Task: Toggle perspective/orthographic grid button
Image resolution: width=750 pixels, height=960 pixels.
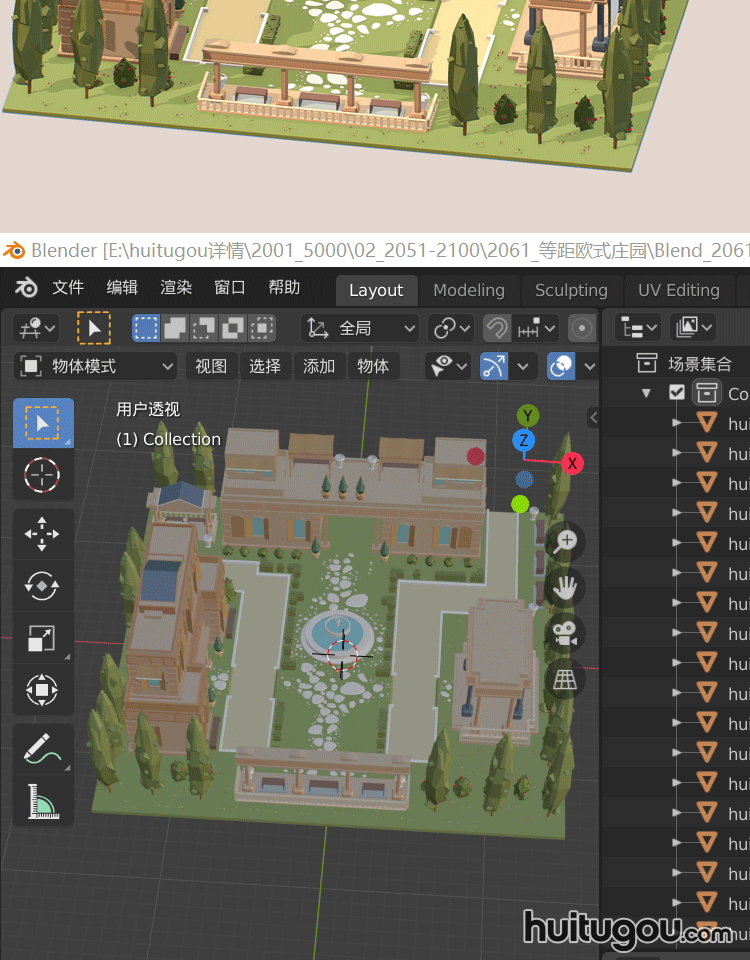Action: [566, 680]
